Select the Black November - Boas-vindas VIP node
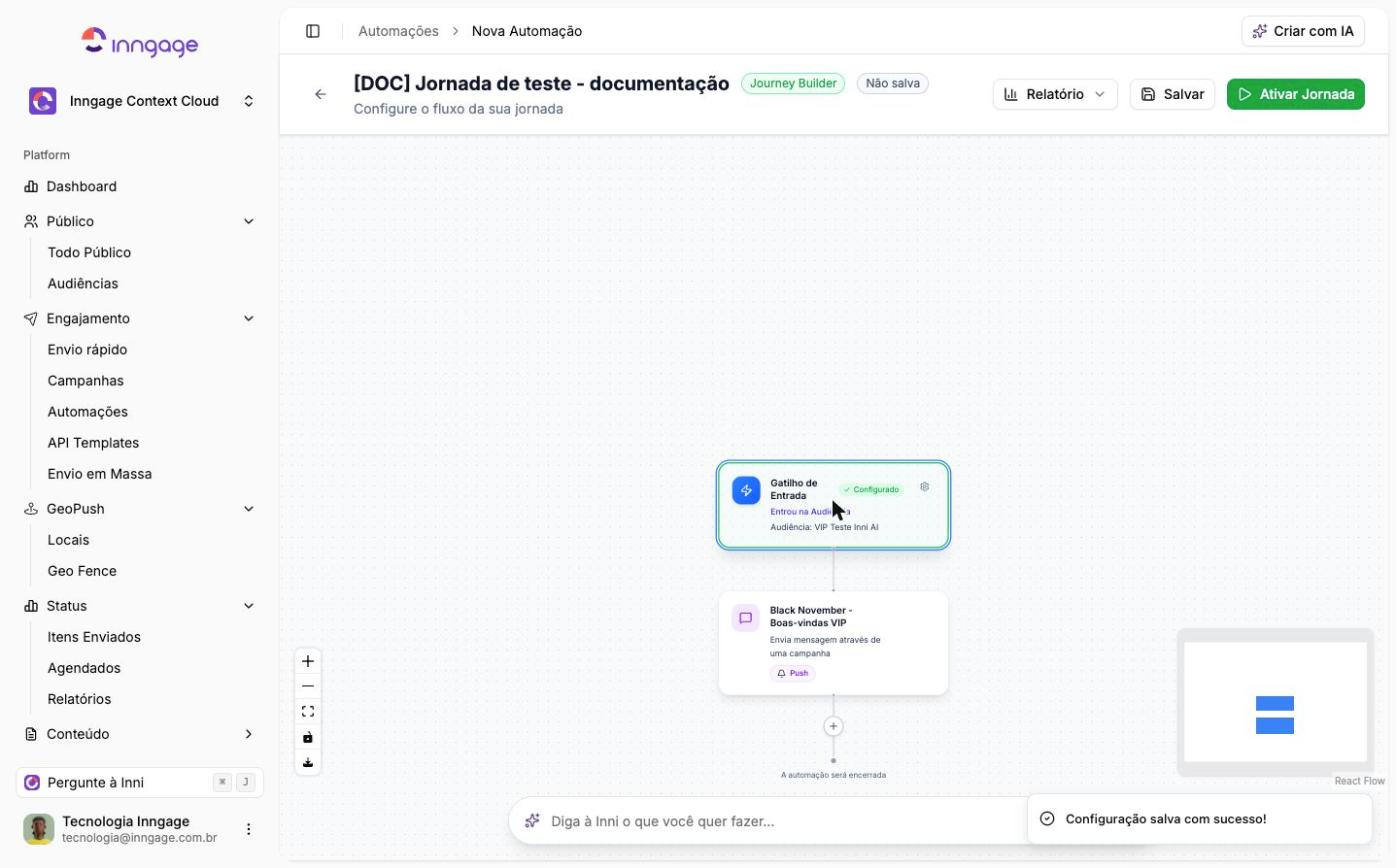The image size is (1396, 868). coord(833,643)
